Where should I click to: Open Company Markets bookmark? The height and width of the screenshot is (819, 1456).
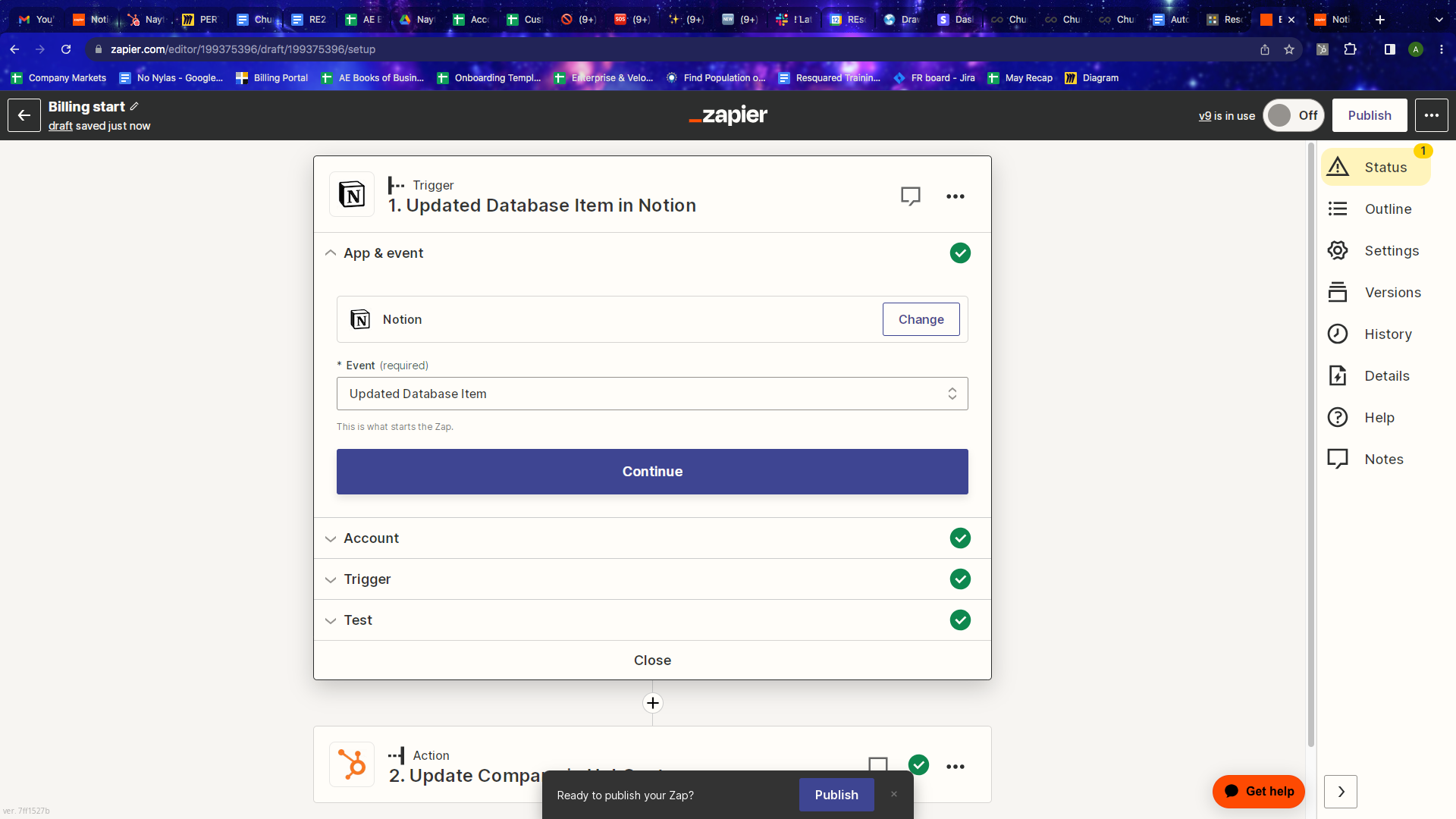point(59,78)
